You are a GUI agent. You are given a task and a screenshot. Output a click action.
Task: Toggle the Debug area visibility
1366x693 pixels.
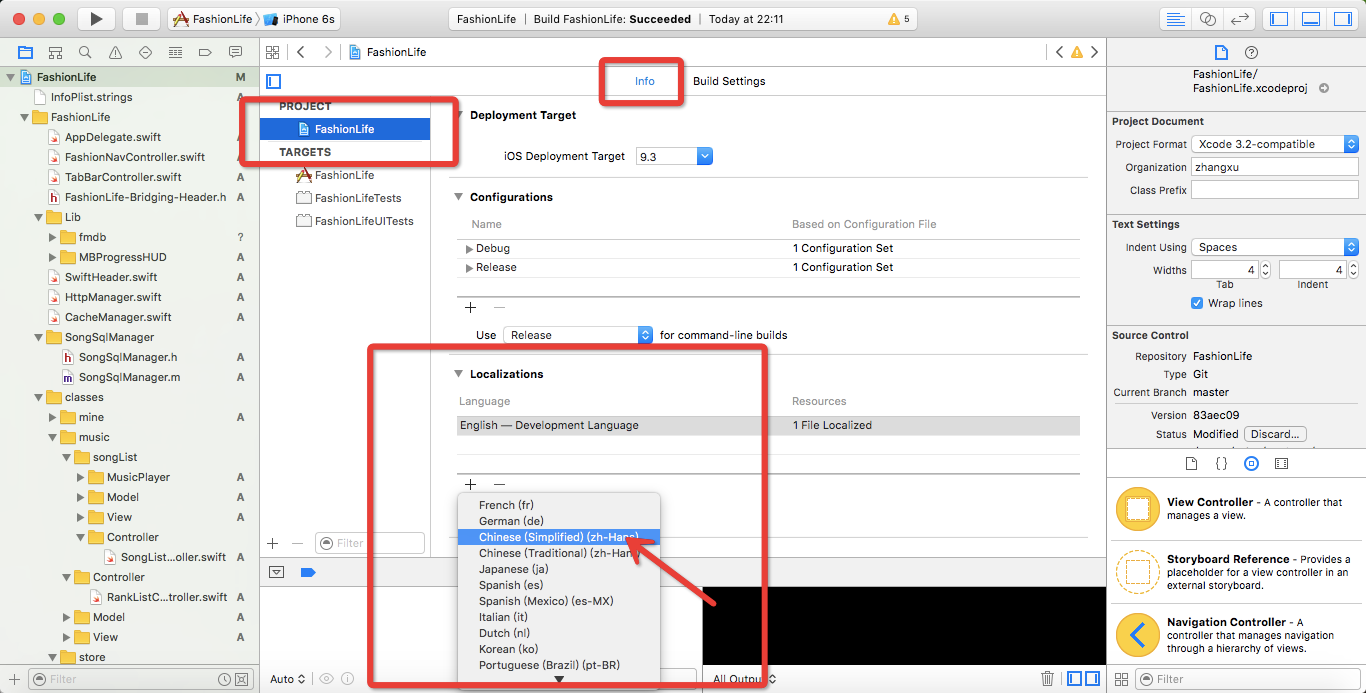(1311, 19)
